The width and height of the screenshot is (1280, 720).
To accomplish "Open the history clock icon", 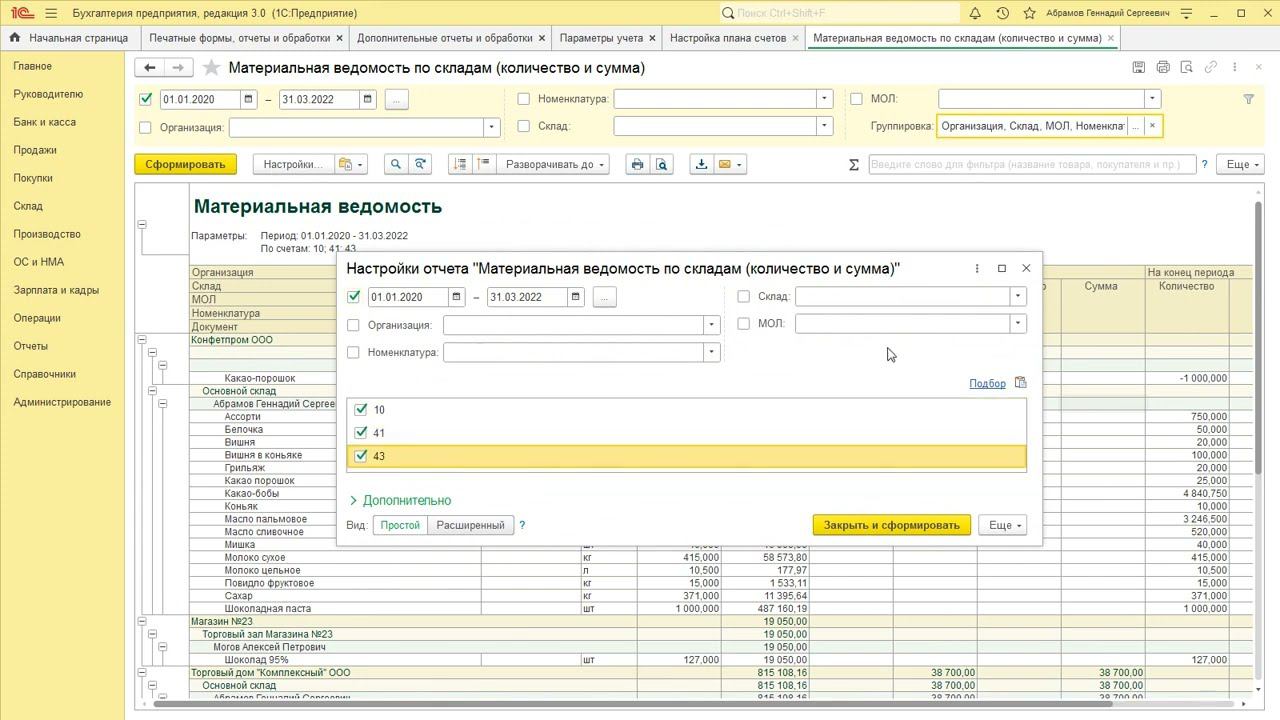I will tap(1002, 13).
